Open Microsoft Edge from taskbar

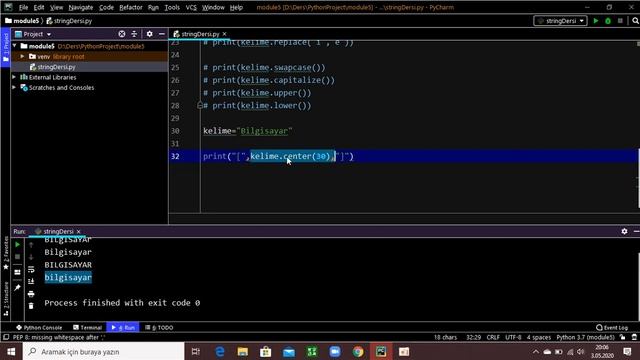tap(220, 351)
